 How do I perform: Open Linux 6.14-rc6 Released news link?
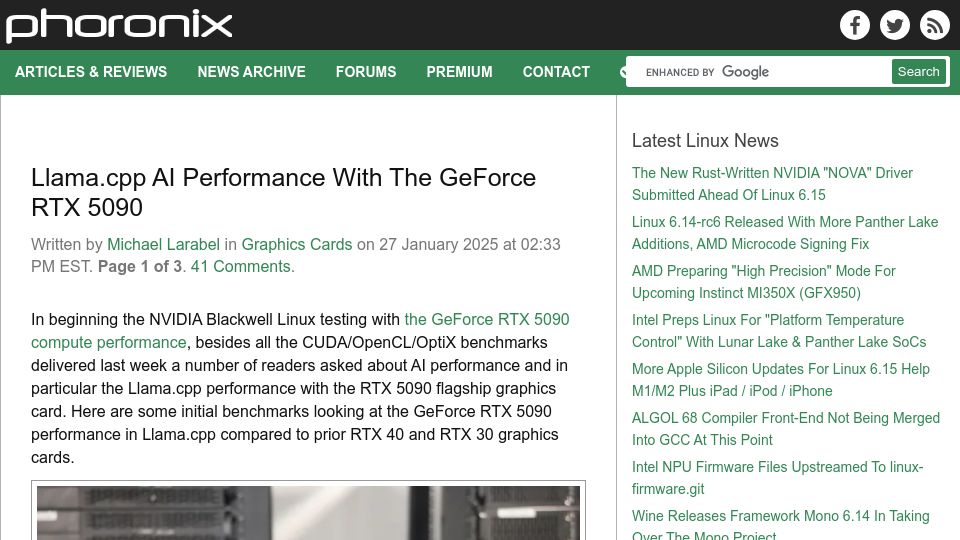pos(785,233)
